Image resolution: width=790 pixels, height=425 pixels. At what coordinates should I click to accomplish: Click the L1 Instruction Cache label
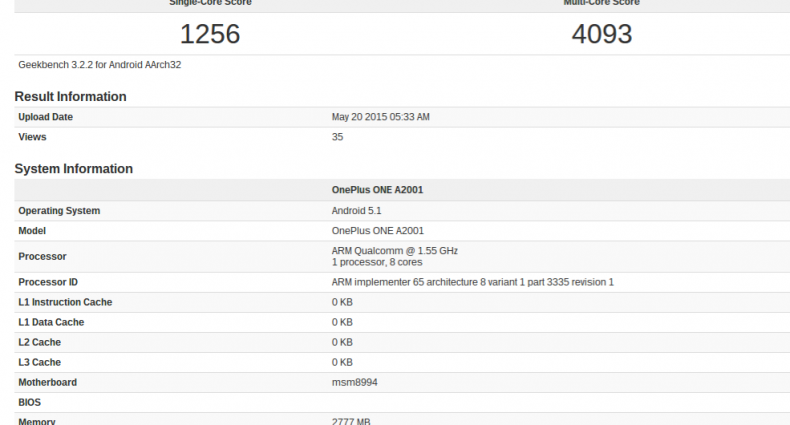(65, 302)
